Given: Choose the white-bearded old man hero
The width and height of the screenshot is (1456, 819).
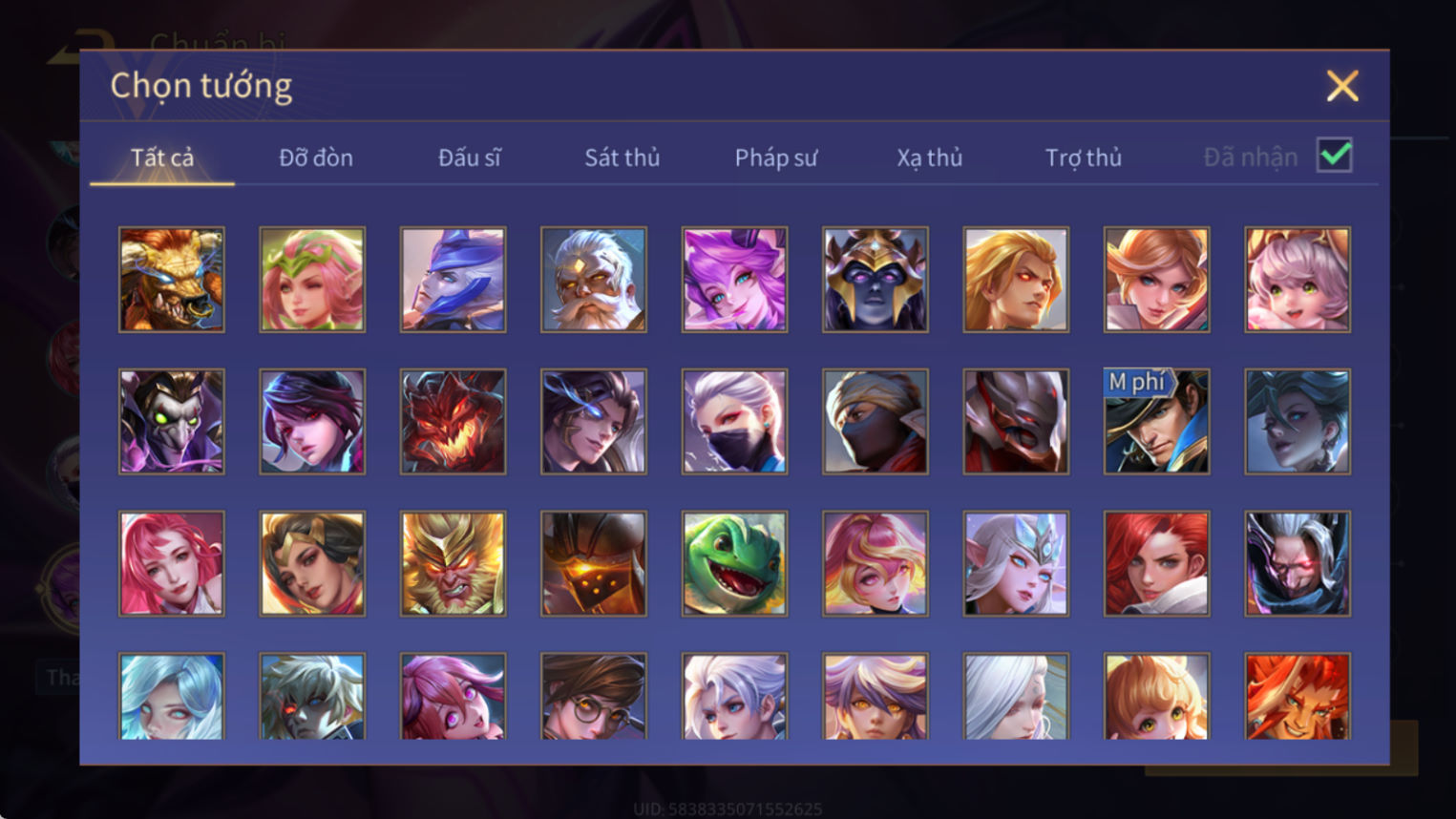Looking at the screenshot, I should tap(594, 280).
